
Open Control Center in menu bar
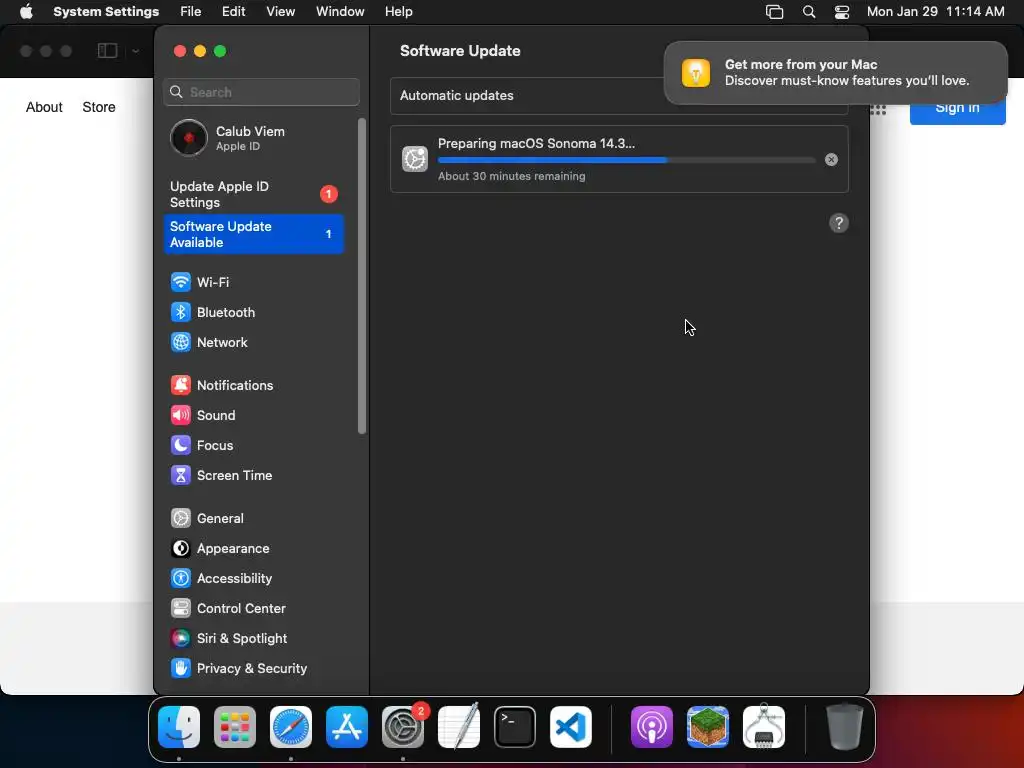click(842, 12)
